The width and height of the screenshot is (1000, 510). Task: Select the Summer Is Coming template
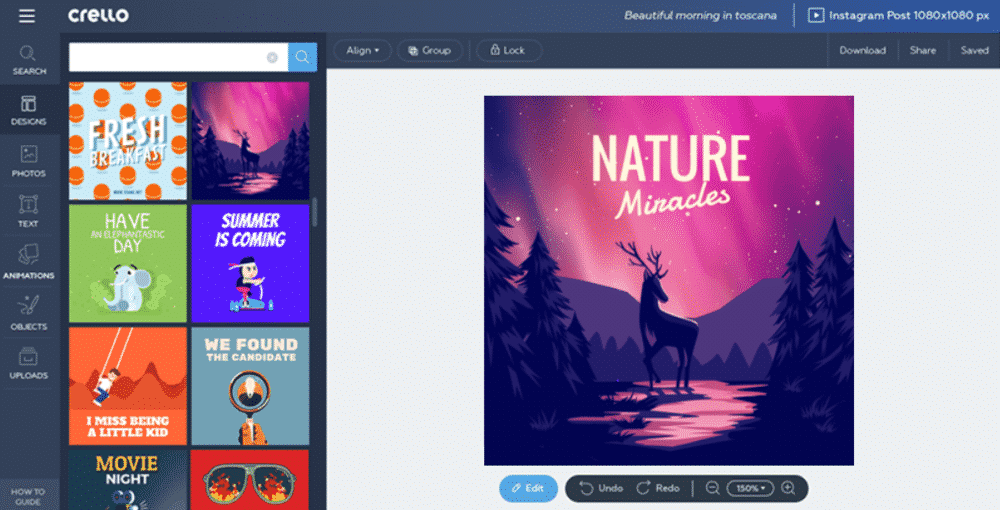250,263
